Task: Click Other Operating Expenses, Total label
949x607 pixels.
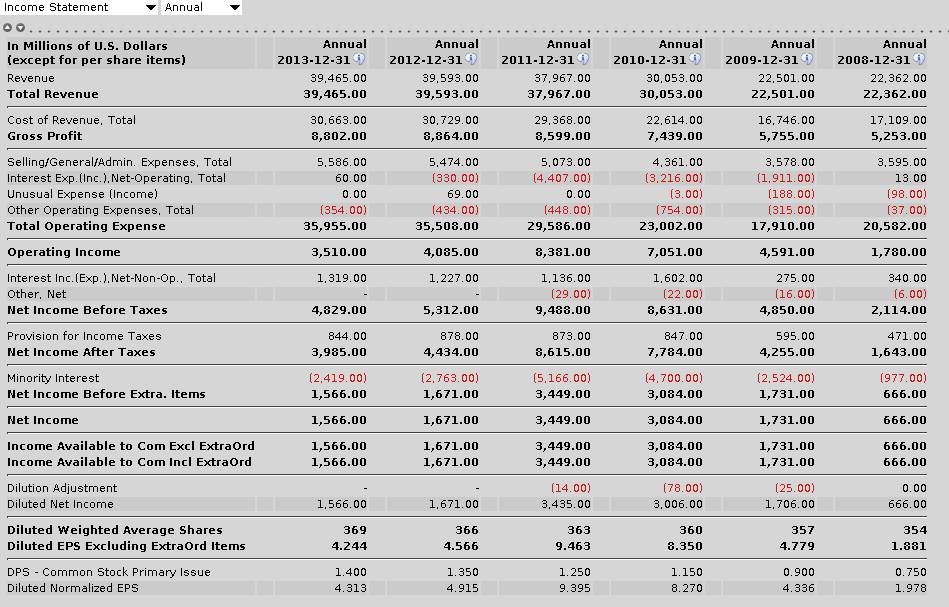Action: pyautogui.click(x=100, y=210)
